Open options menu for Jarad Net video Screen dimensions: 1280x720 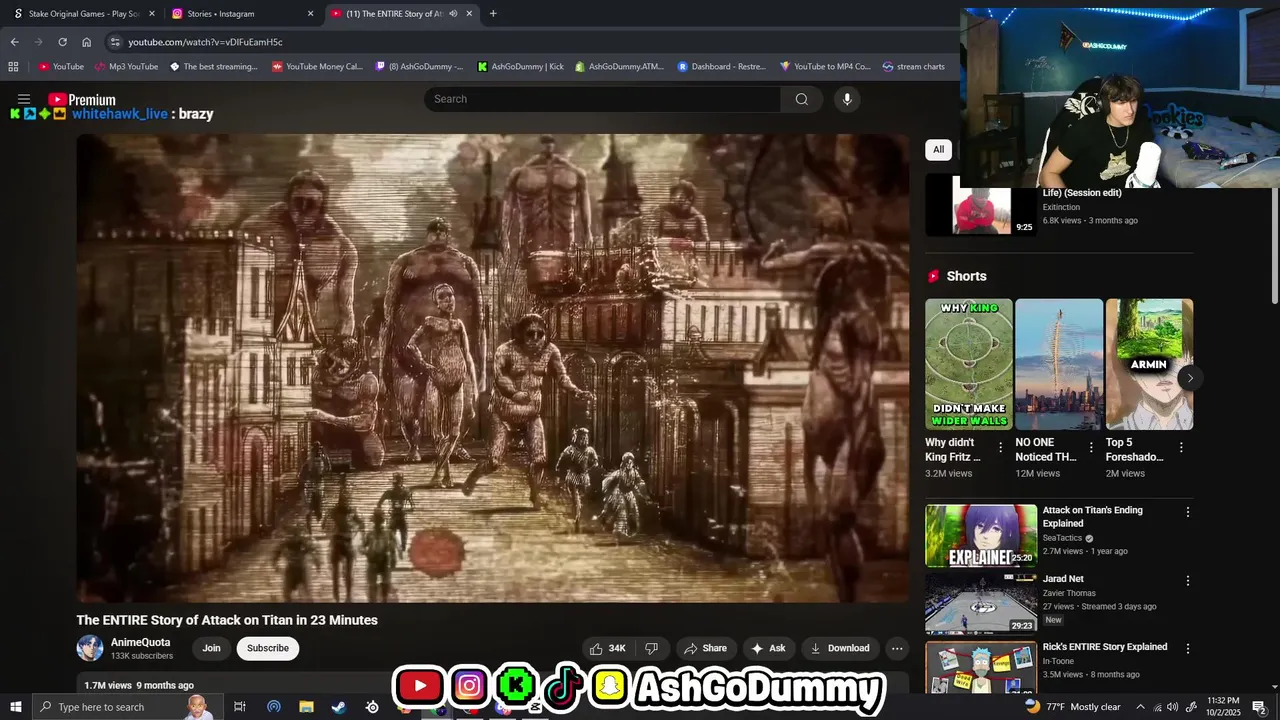1188,580
